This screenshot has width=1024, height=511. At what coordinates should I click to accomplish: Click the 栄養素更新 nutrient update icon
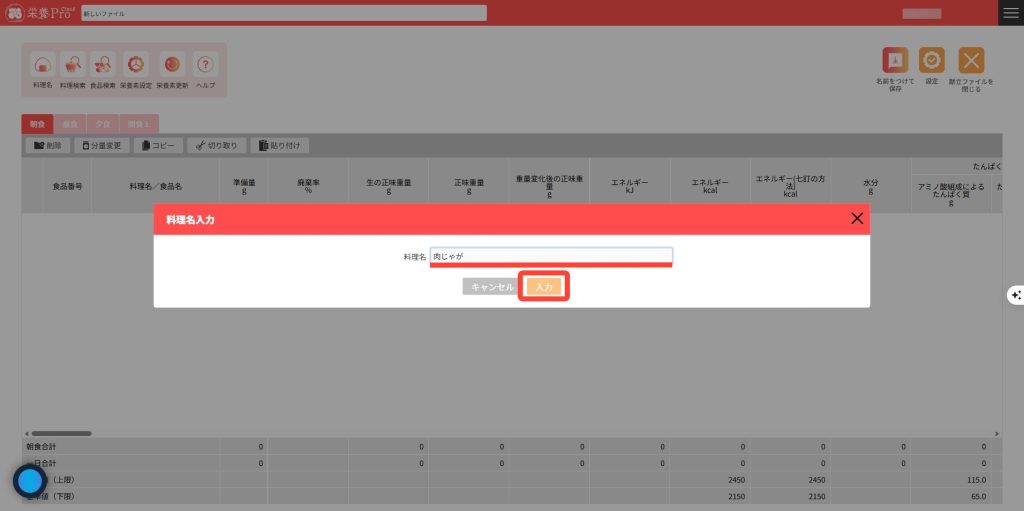[172, 66]
